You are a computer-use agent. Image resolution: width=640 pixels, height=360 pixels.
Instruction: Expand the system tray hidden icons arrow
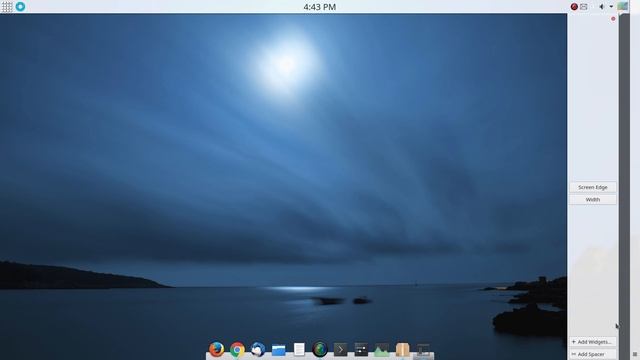tap(611, 7)
